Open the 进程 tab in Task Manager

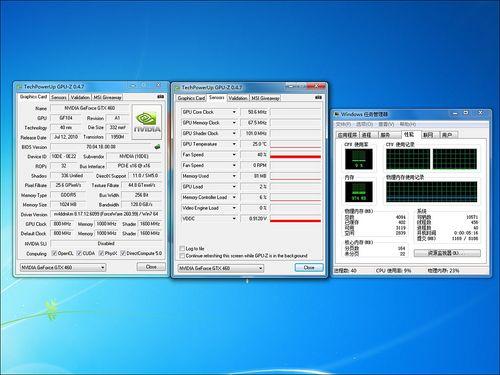(x=367, y=135)
